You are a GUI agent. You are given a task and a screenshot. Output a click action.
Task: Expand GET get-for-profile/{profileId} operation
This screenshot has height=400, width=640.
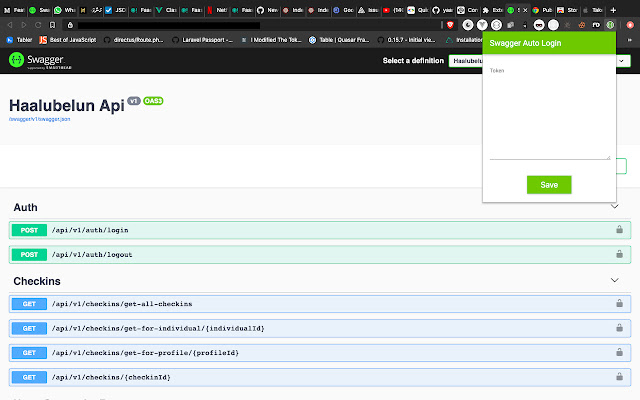[320, 353]
